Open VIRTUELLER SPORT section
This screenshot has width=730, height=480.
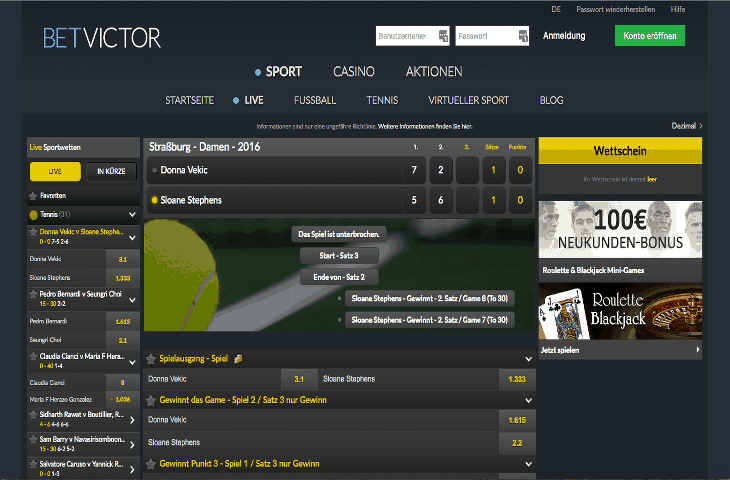[468, 101]
